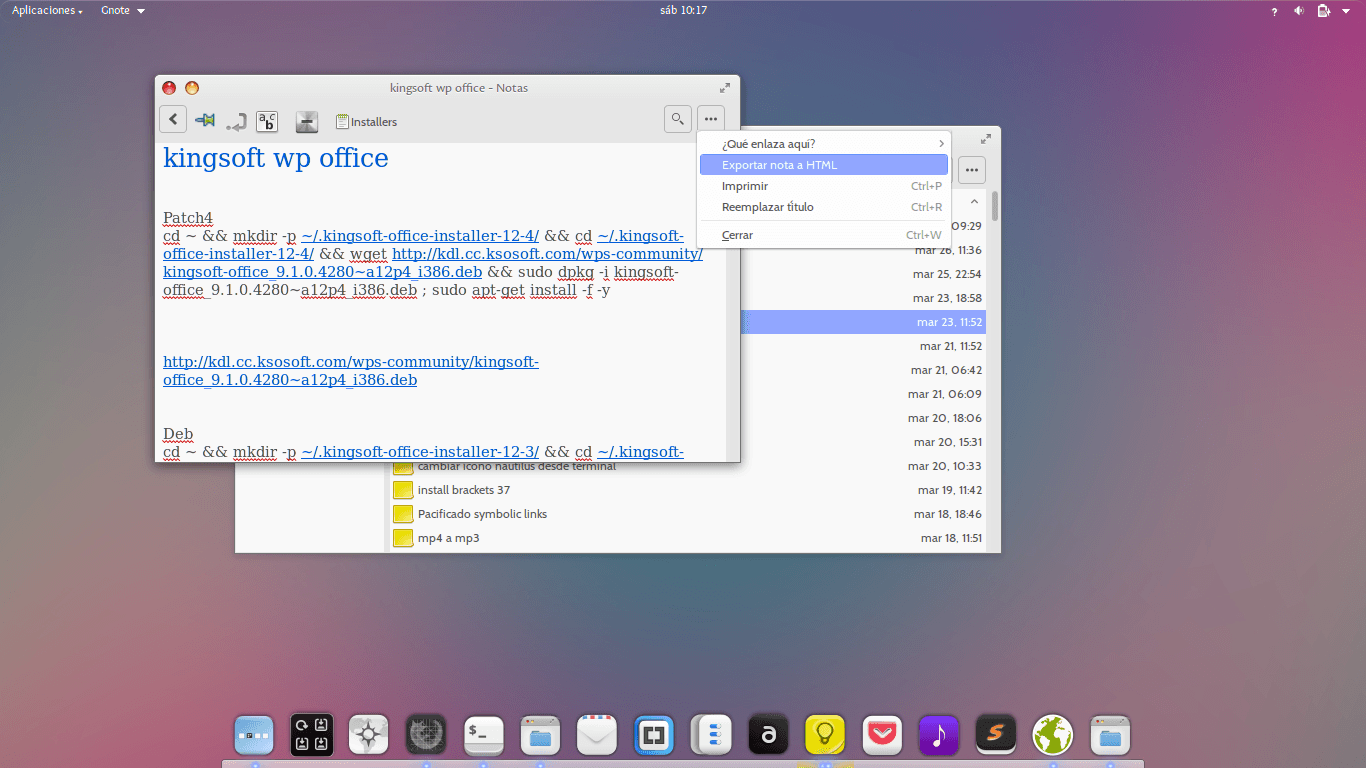Open the kdl.cc.ksosoft.com URL after 'wget'

pyautogui.click(x=547, y=254)
